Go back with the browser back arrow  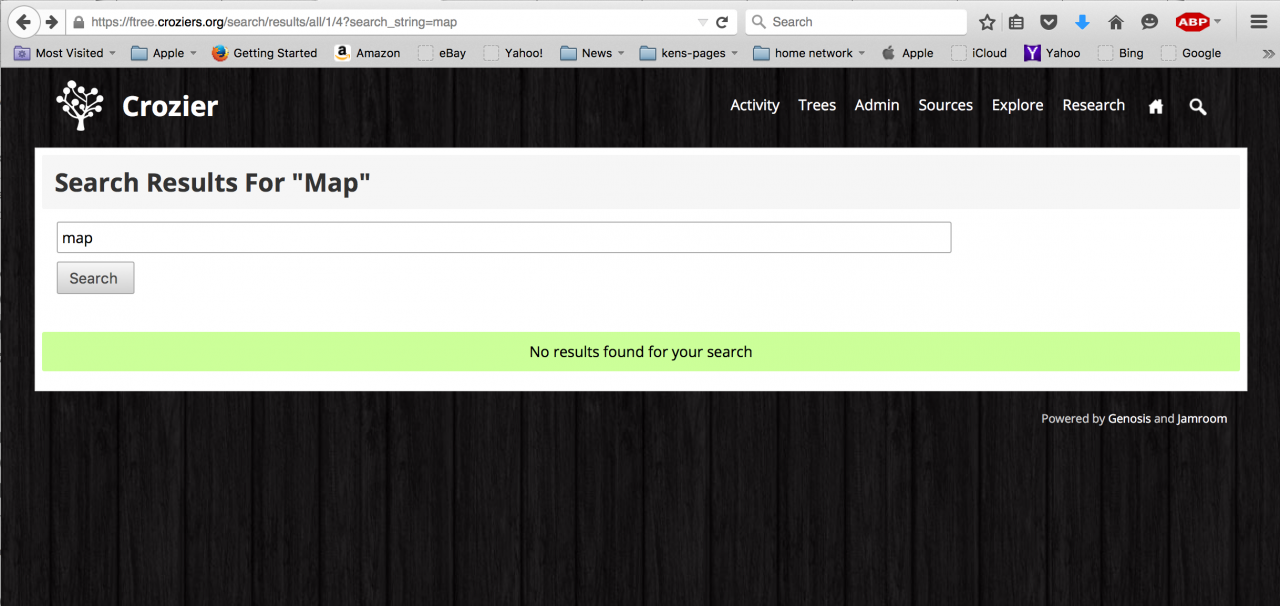click(23, 21)
